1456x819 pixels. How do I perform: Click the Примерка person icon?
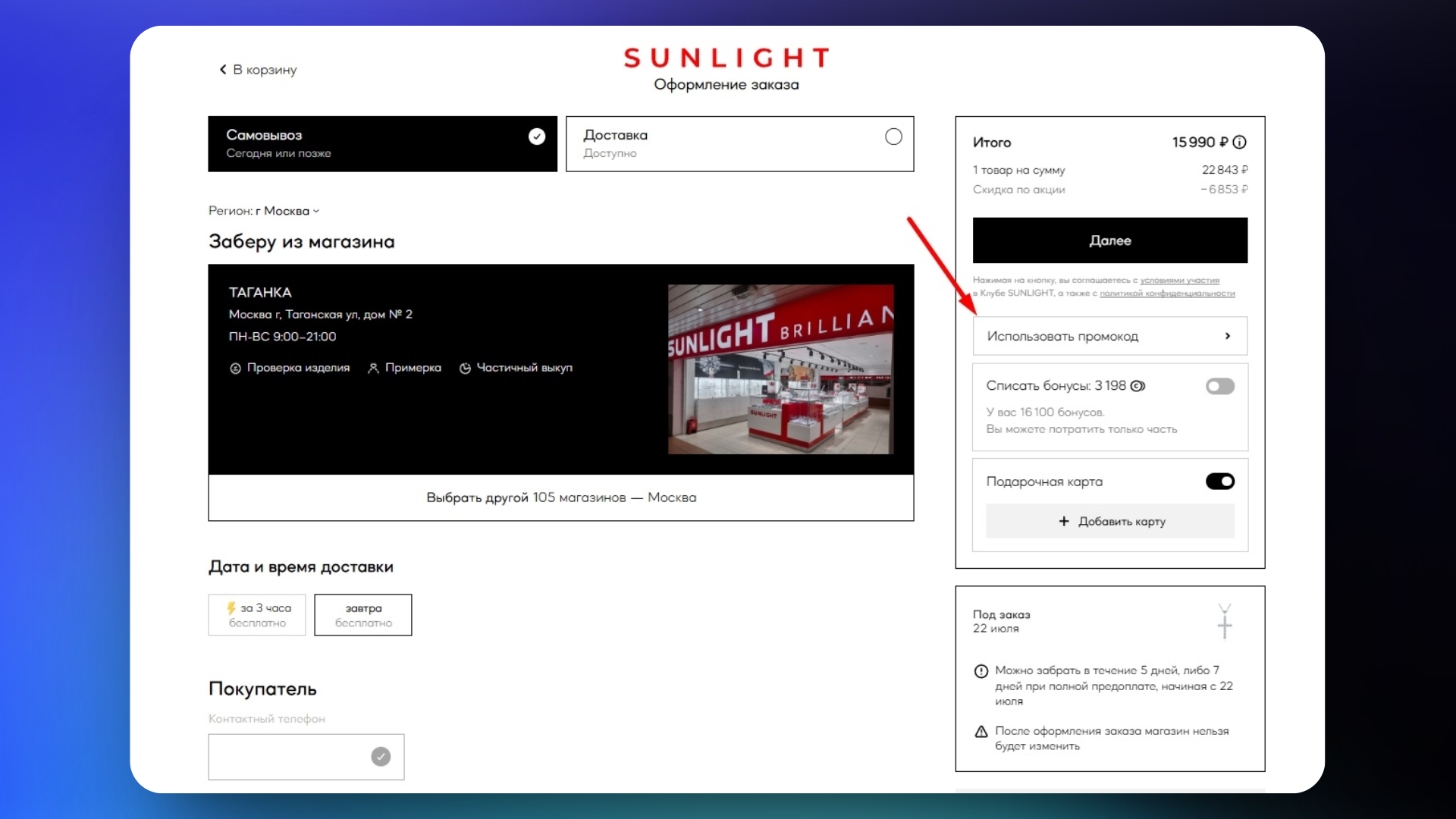[x=373, y=369]
